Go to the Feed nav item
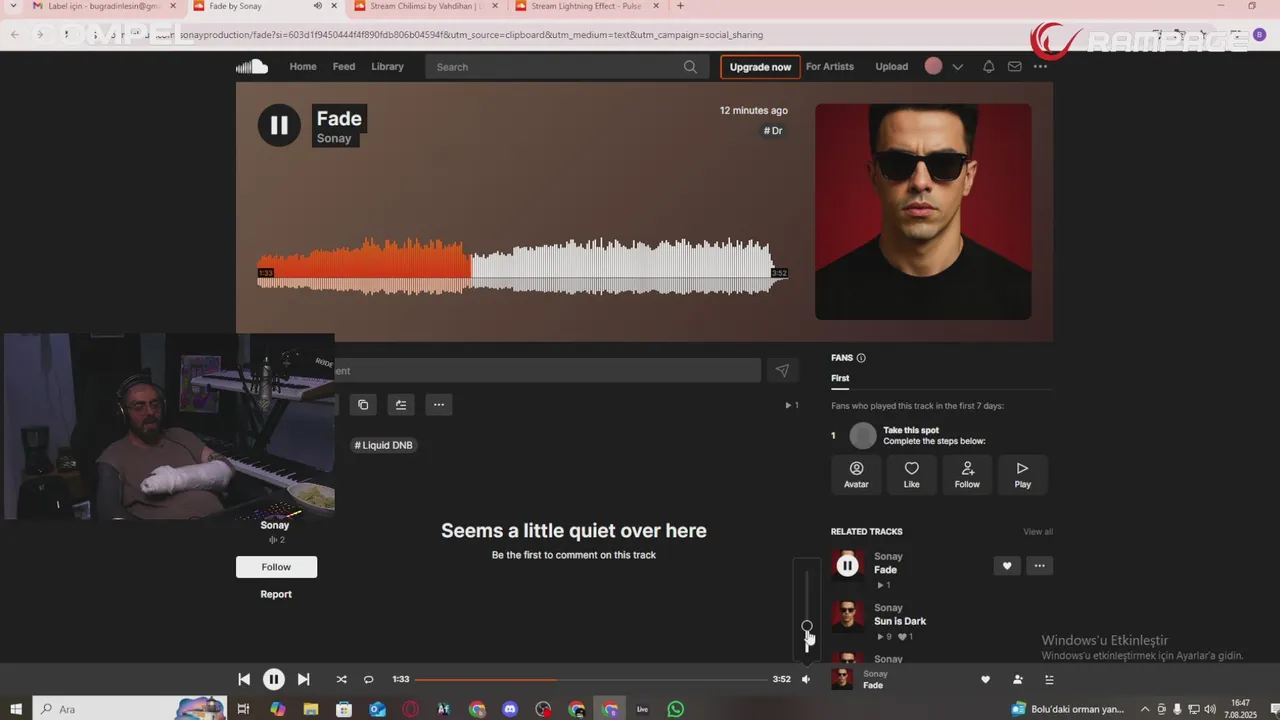The width and height of the screenshot is (1280, 720). [344, 67]
